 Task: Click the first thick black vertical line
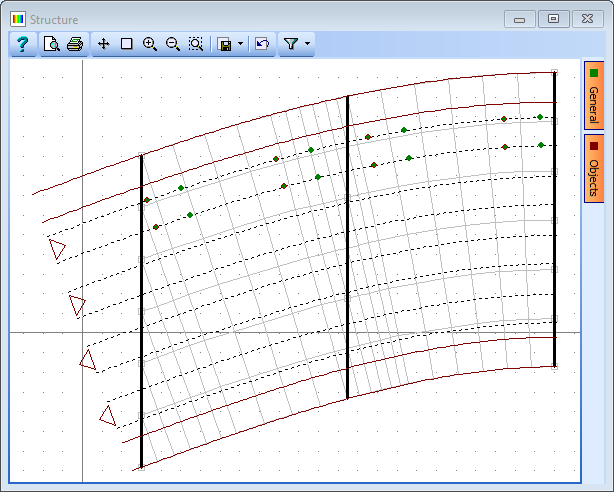coord(141,350)
